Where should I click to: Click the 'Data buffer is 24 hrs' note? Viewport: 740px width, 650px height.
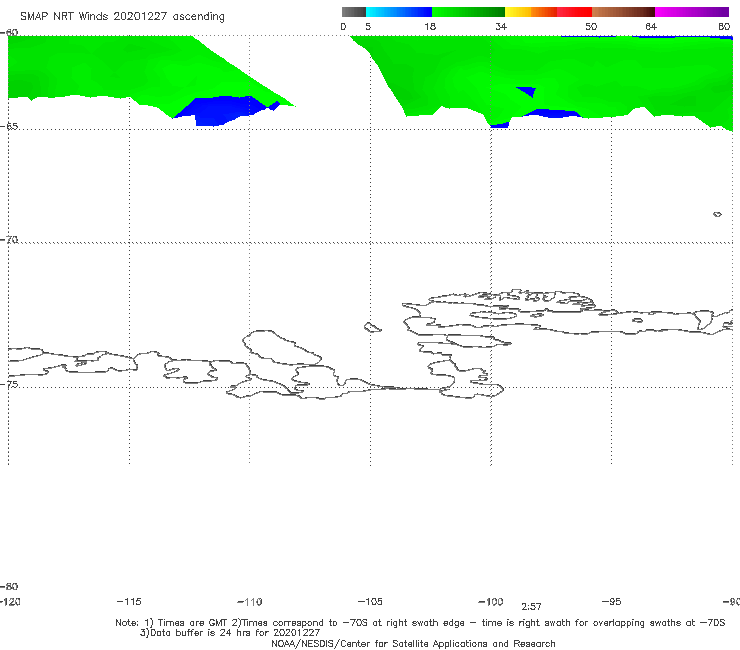click(x=230, y=633)
